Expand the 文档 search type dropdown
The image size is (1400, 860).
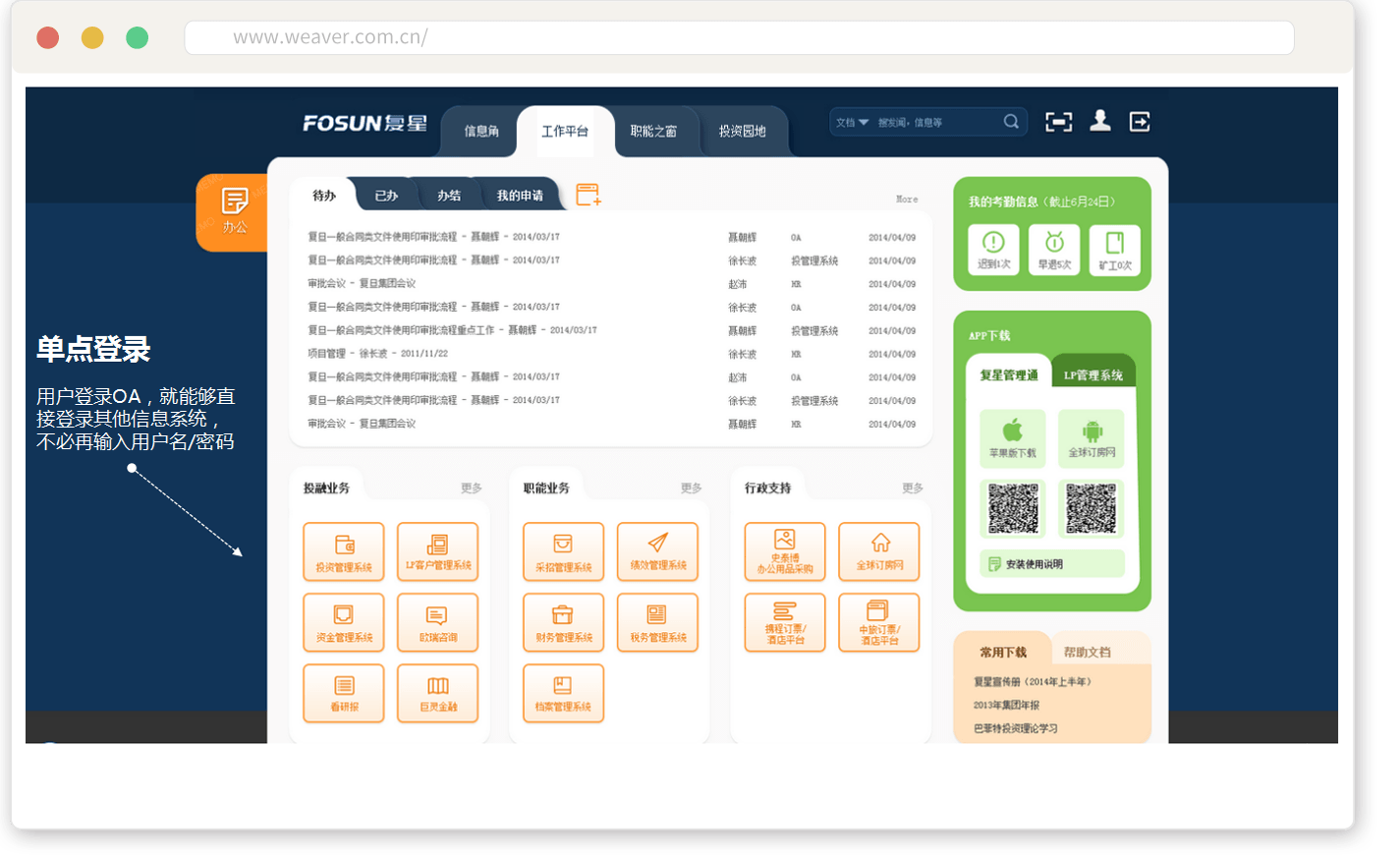pyautogui.click(x=852, y=123)
